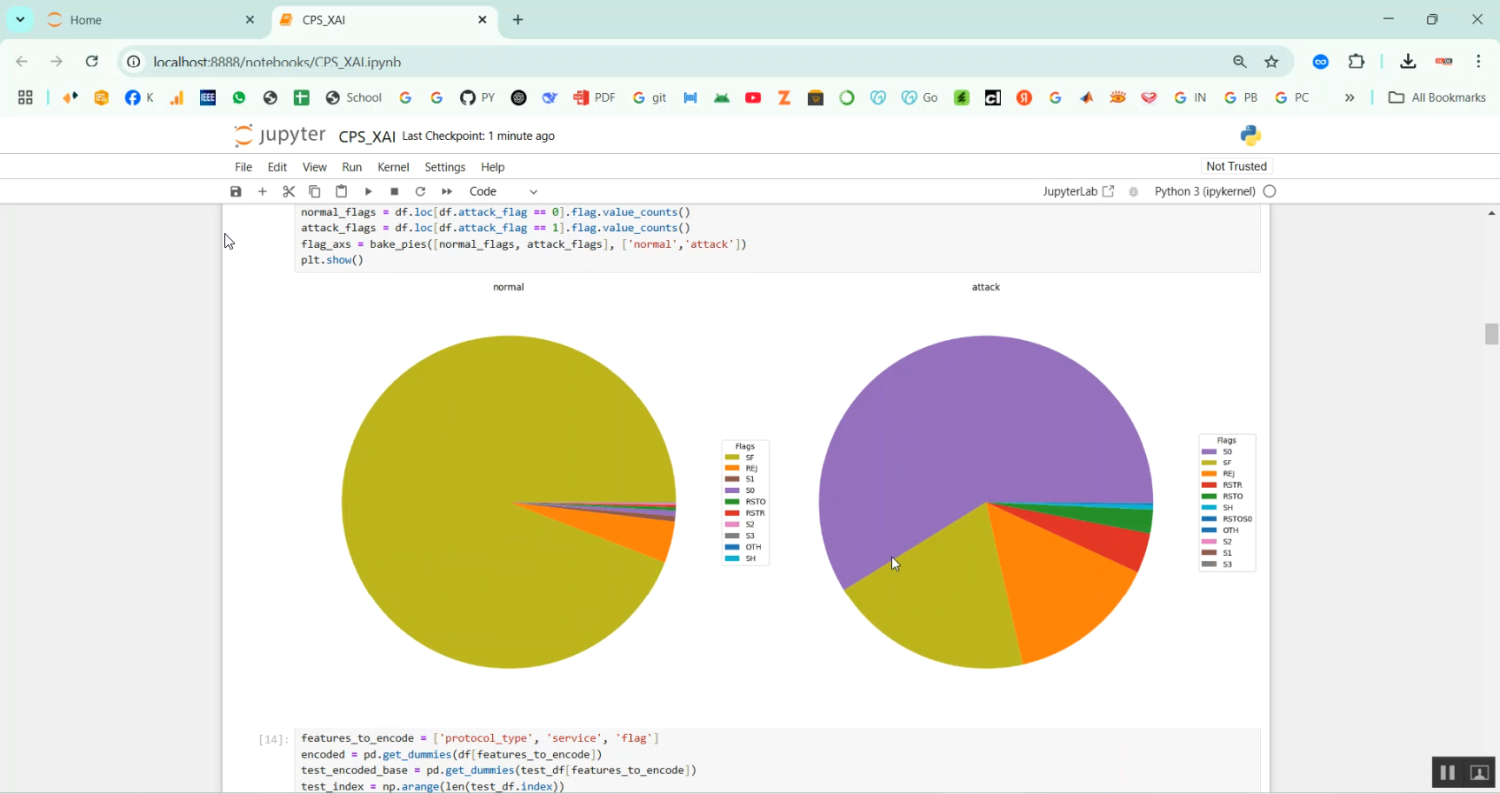Open the All Bookmarks folder
1500x794 pixels.
[1437, 97]
